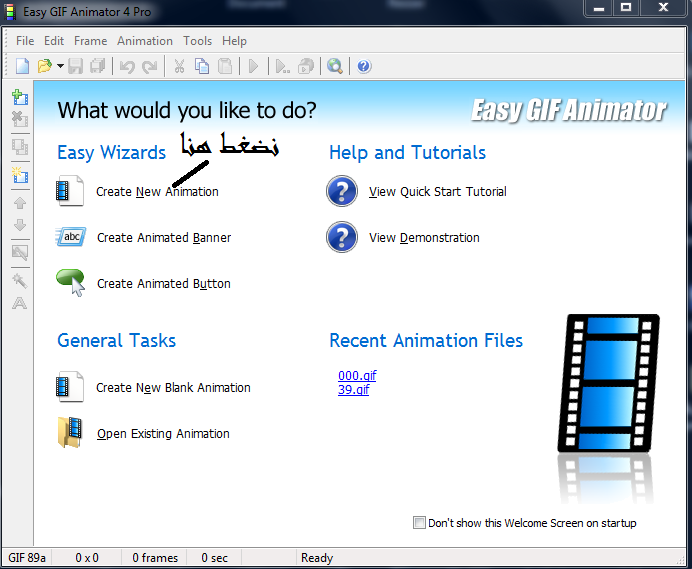Click the Ready status text
Image resolution: width=692 pixels, height=569 pixels.
pos(317,558)
